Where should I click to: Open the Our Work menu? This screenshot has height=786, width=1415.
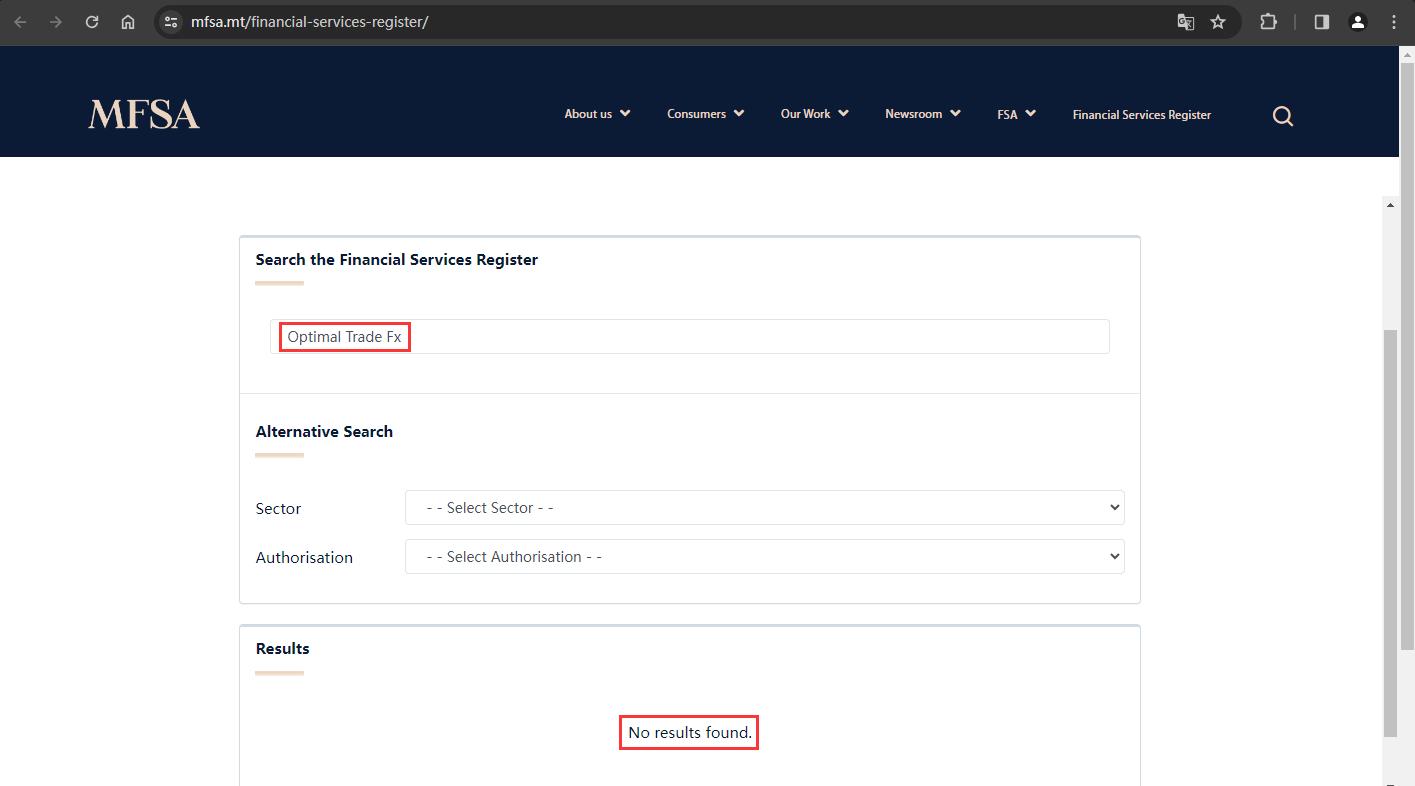[815, 114]
